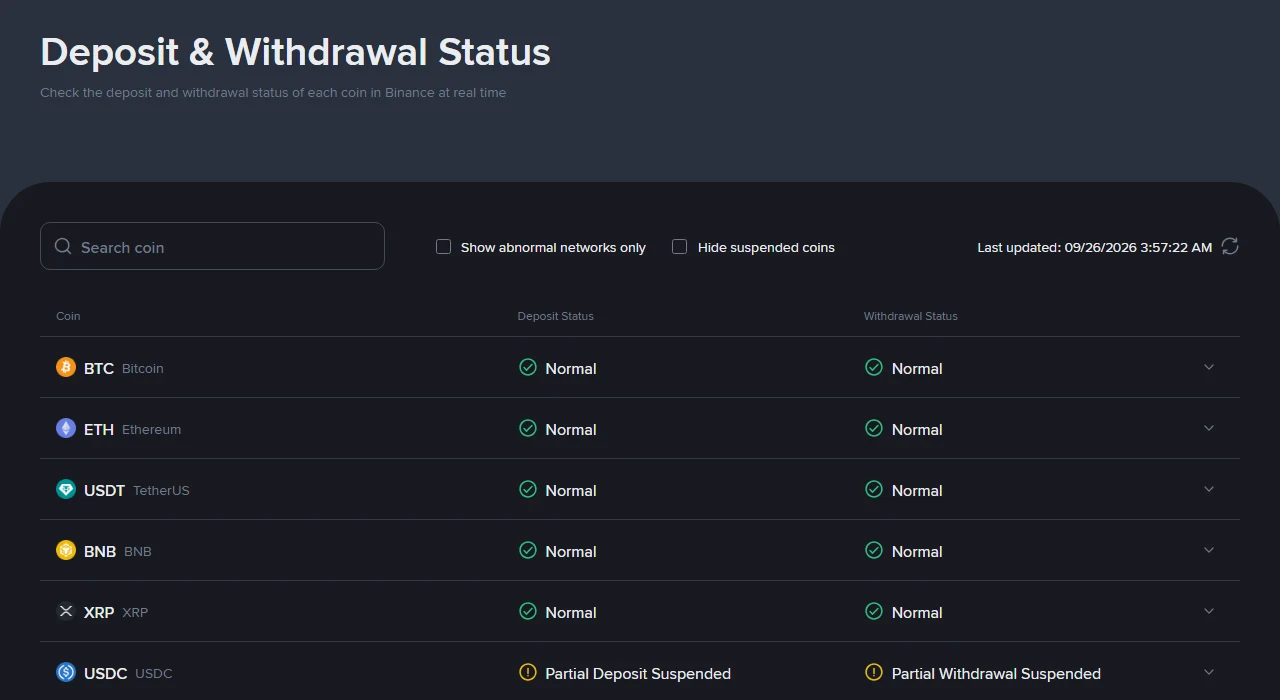Click XRP withdrawal normal checkmark icon
Screen dimensions: 1280x700
(x=874, y=611)
